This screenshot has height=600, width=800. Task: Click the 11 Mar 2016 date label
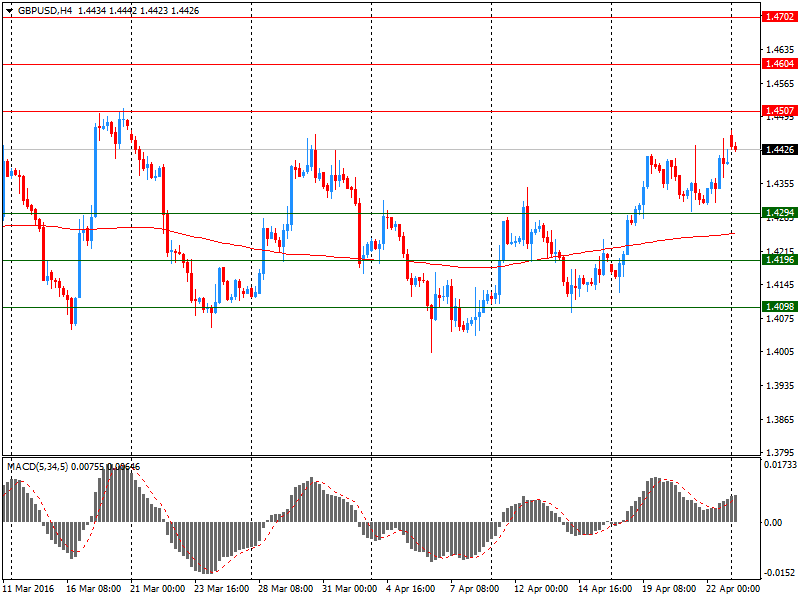point(28,589)
